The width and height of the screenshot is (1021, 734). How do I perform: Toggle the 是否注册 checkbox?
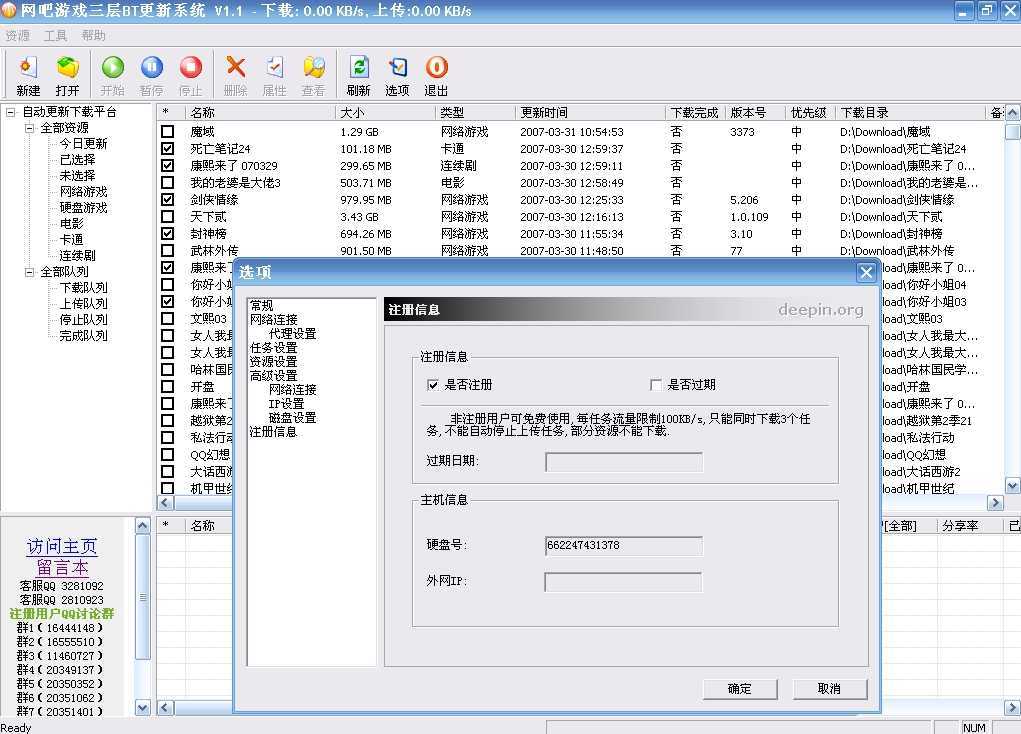coord(433,385)
